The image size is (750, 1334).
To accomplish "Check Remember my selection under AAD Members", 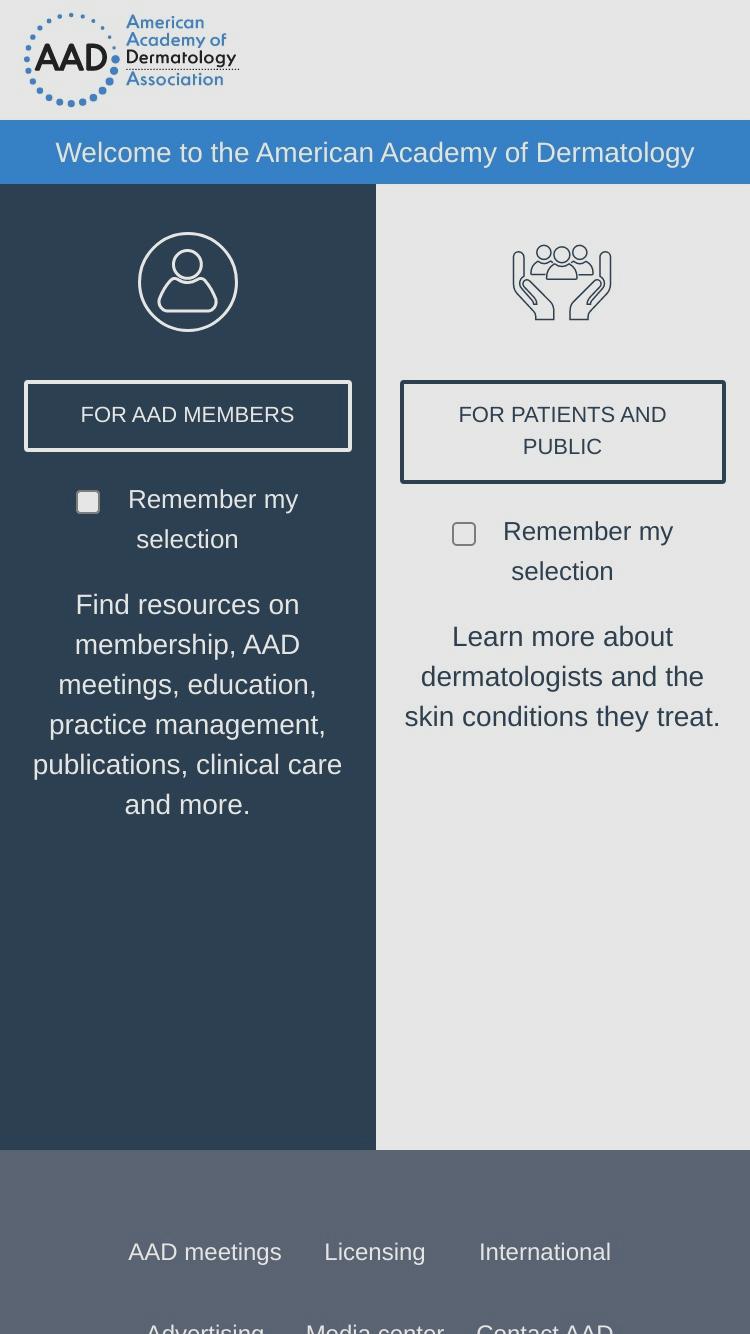I will coord(88,502).
